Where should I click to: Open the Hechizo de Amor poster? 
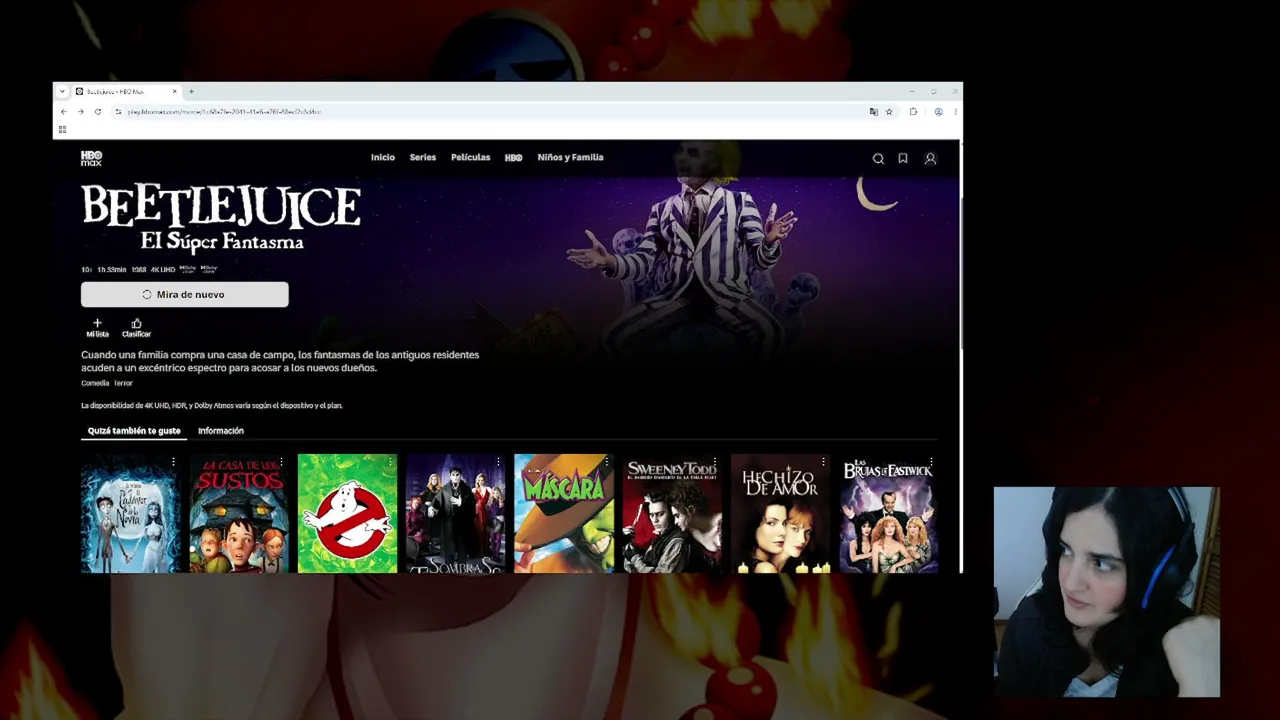(780, 514)
